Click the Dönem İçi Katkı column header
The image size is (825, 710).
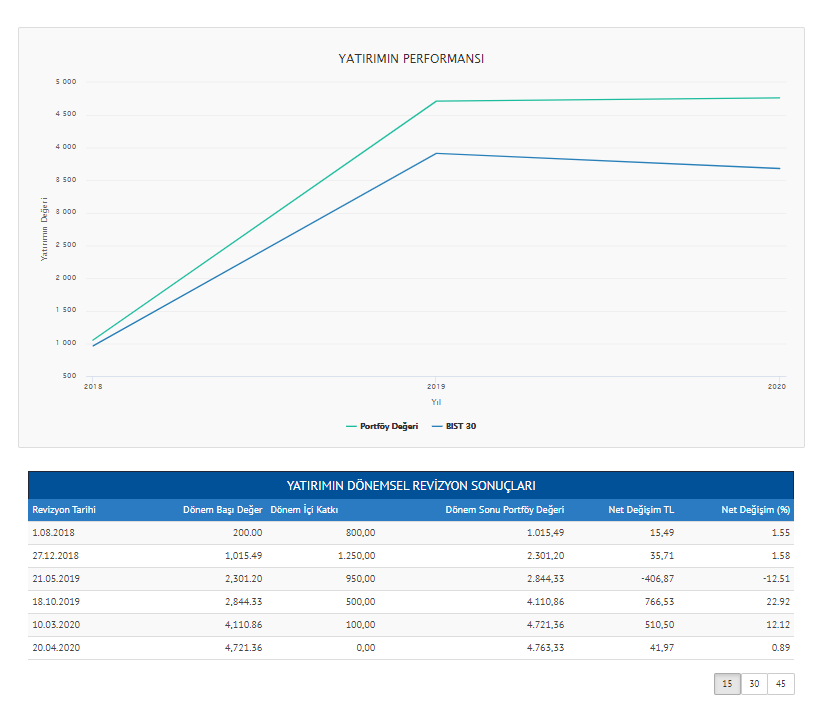click(x=305, y=510)
